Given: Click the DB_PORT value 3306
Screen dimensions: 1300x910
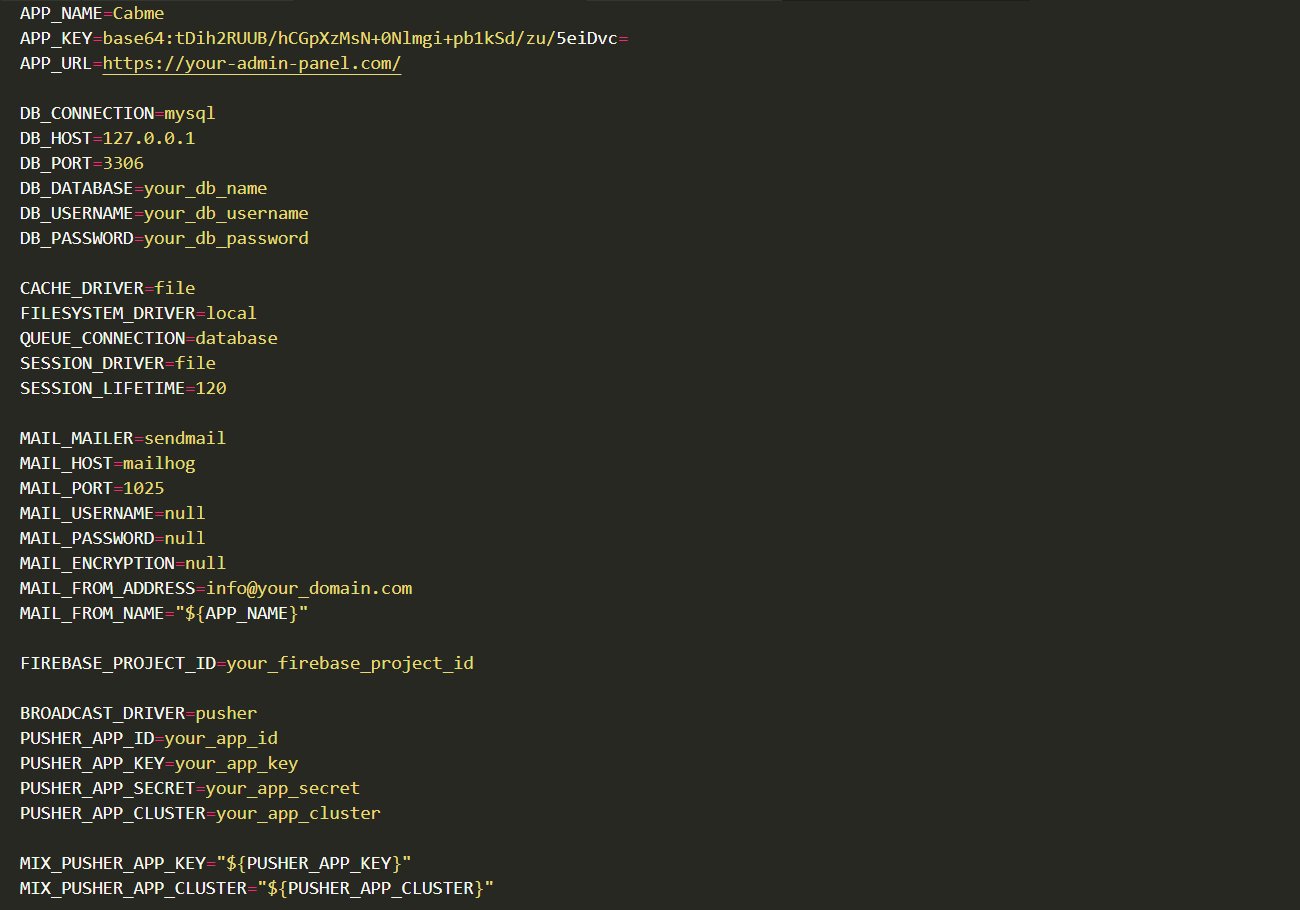Looking at the screenshot, I should pyautogui.click(x=123, y=164).
